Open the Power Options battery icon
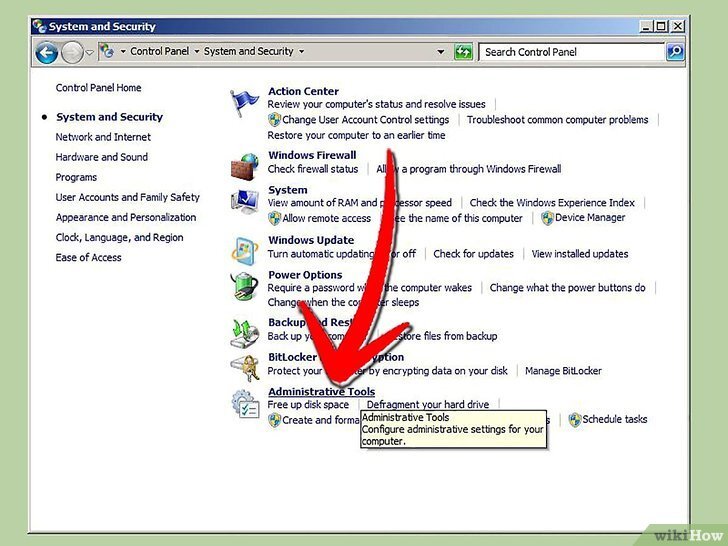The image size is (728, 546). (245, 286)
